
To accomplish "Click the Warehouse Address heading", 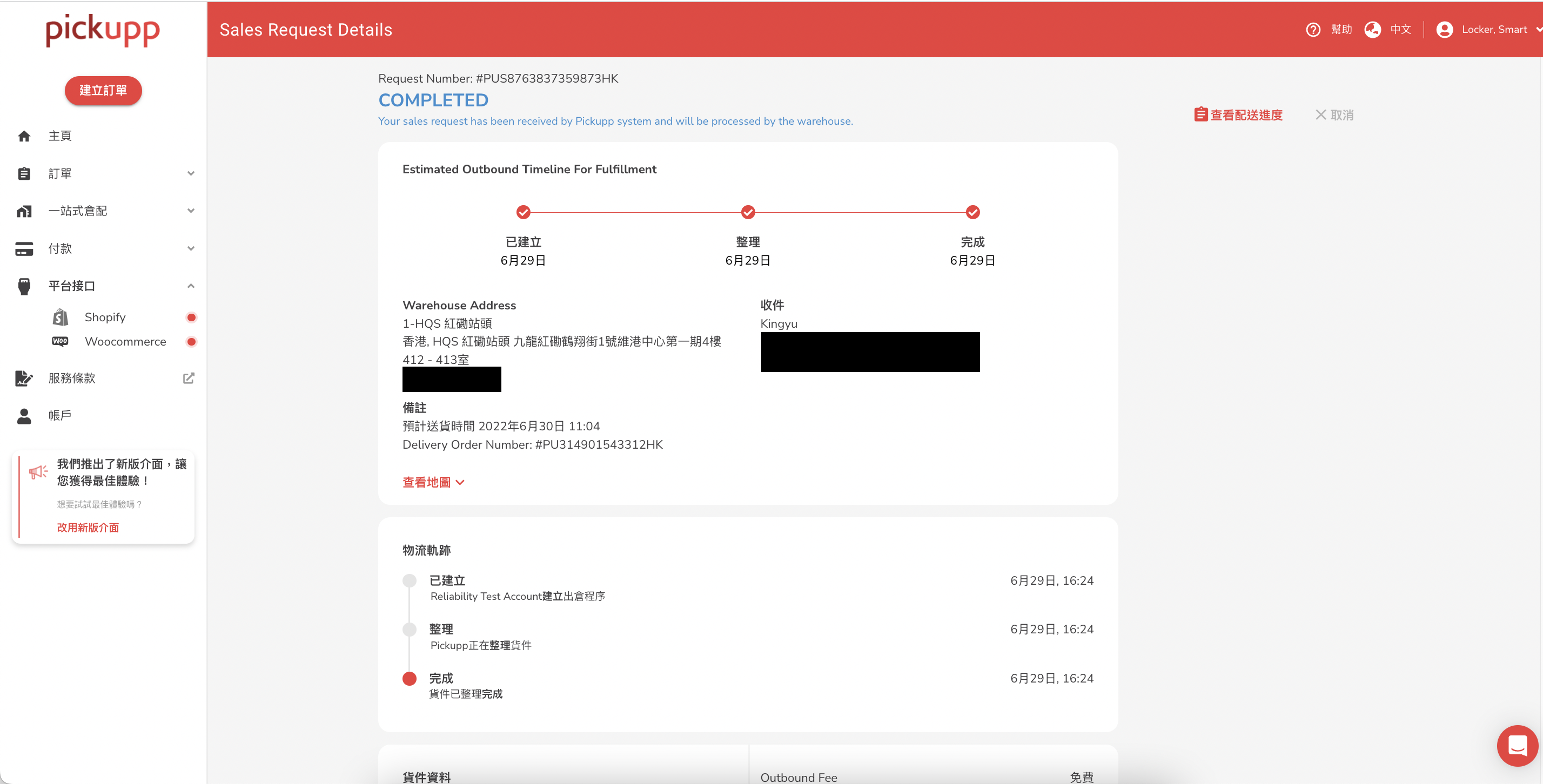I will click(x=459, y=305).
